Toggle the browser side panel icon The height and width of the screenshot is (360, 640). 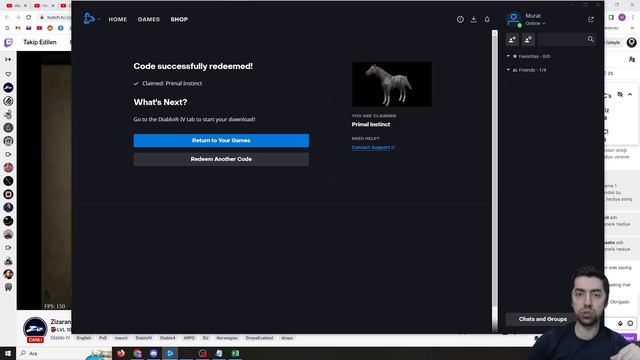coord(611,17)
